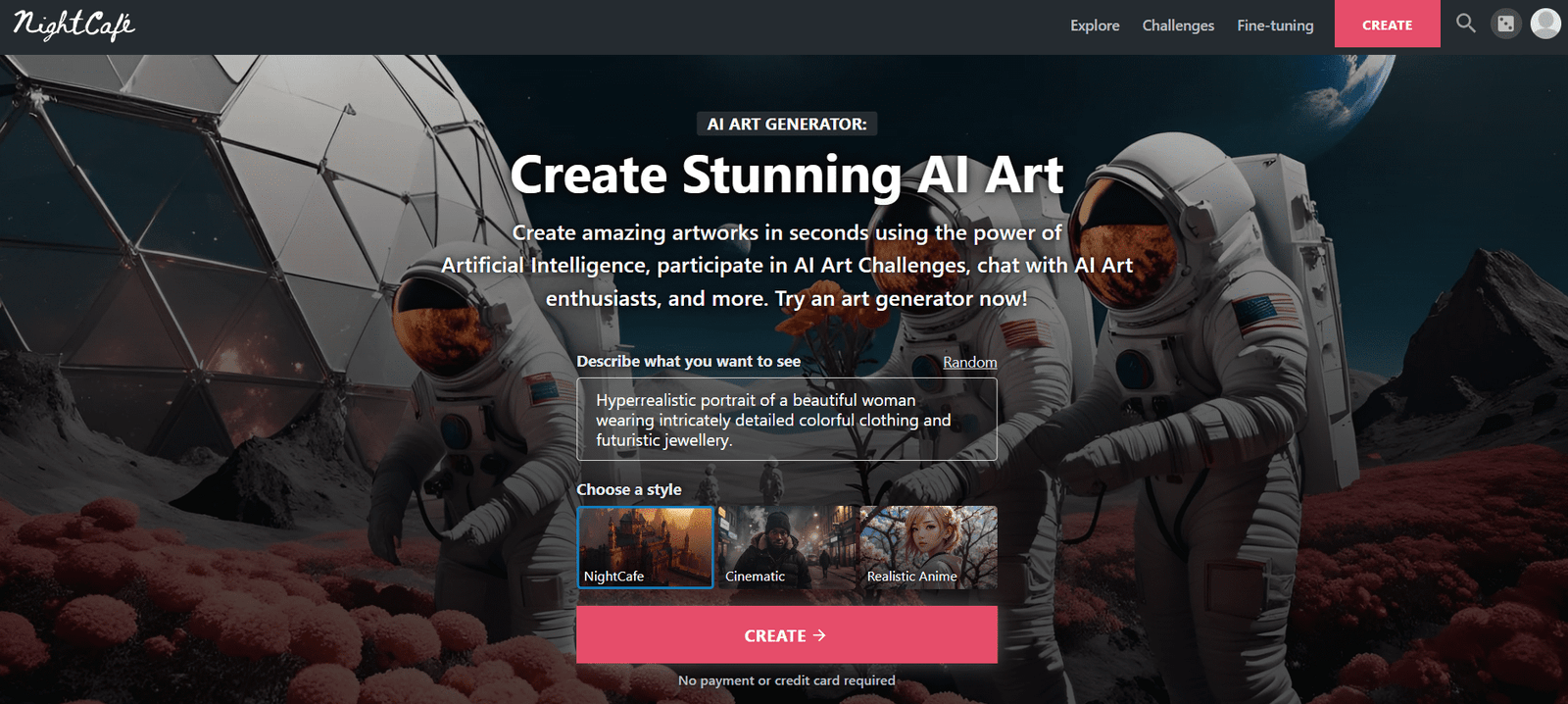Click the NightCafe logo in the header
The height and width of the screenshot is (704, 1568).
click(x=73, y=25)
